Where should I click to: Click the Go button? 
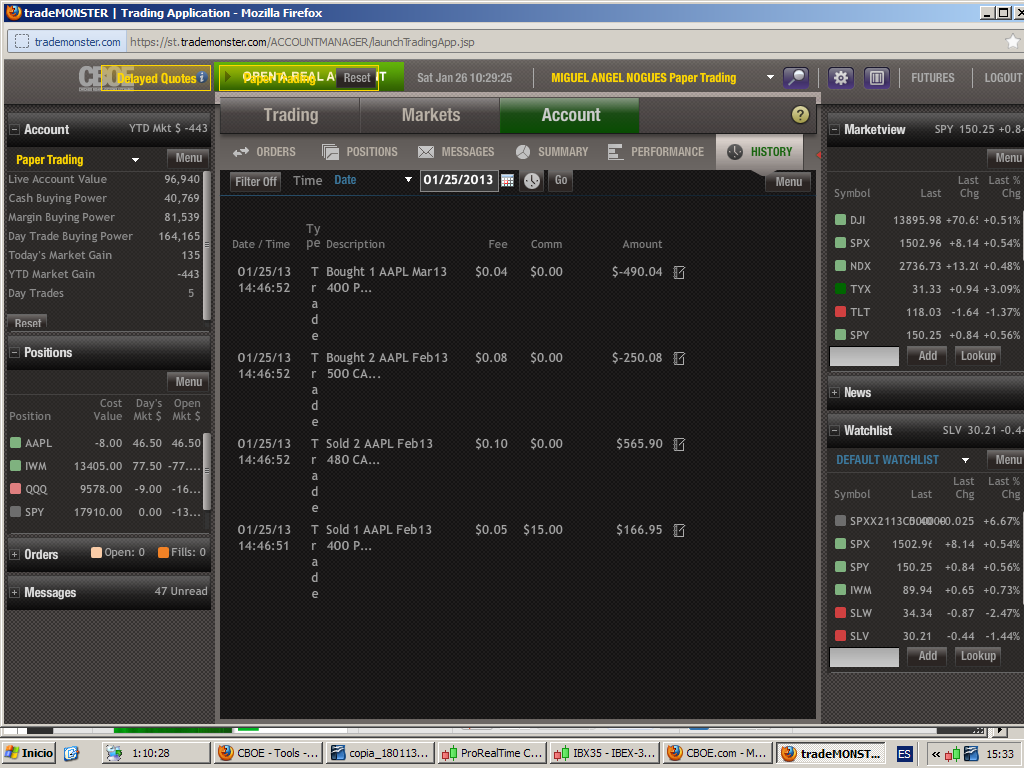coord(561,180)
